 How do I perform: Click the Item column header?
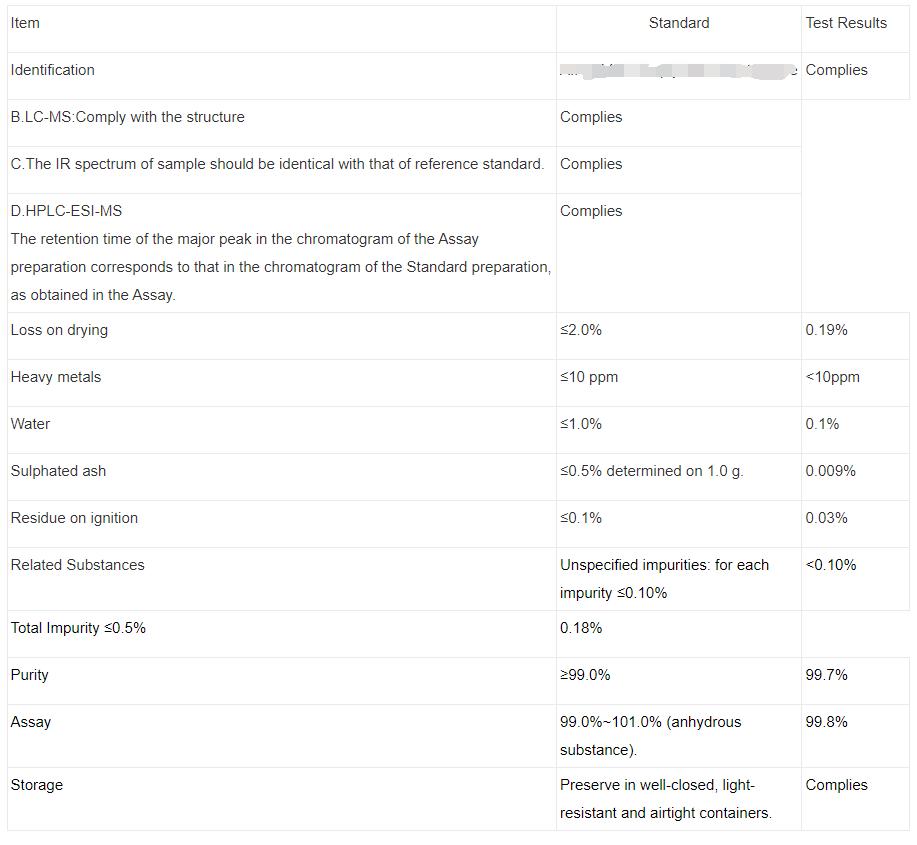(x=26, y=23)
